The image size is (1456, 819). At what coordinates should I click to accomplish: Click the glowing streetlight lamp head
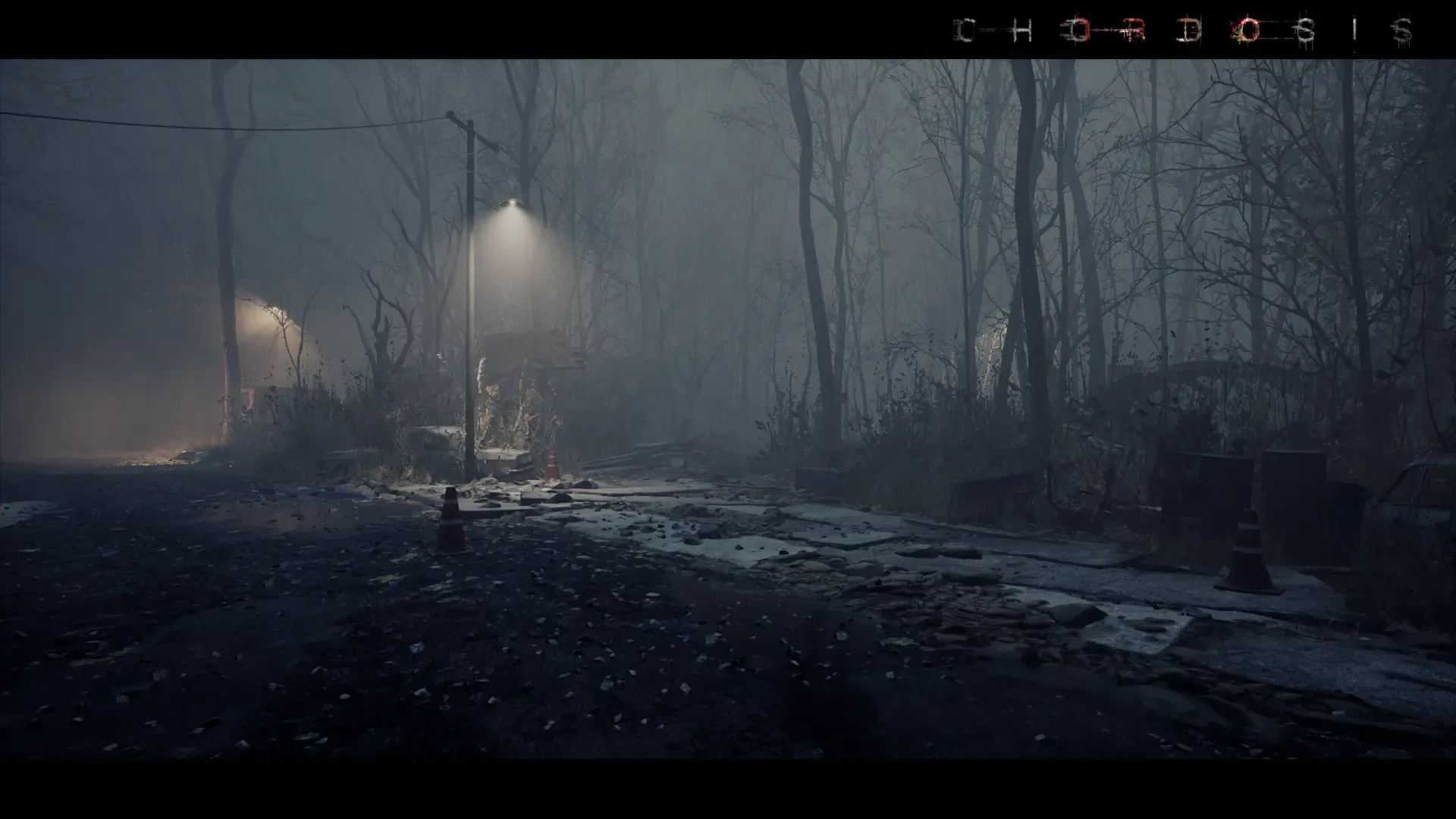click(x=512, y=203)
